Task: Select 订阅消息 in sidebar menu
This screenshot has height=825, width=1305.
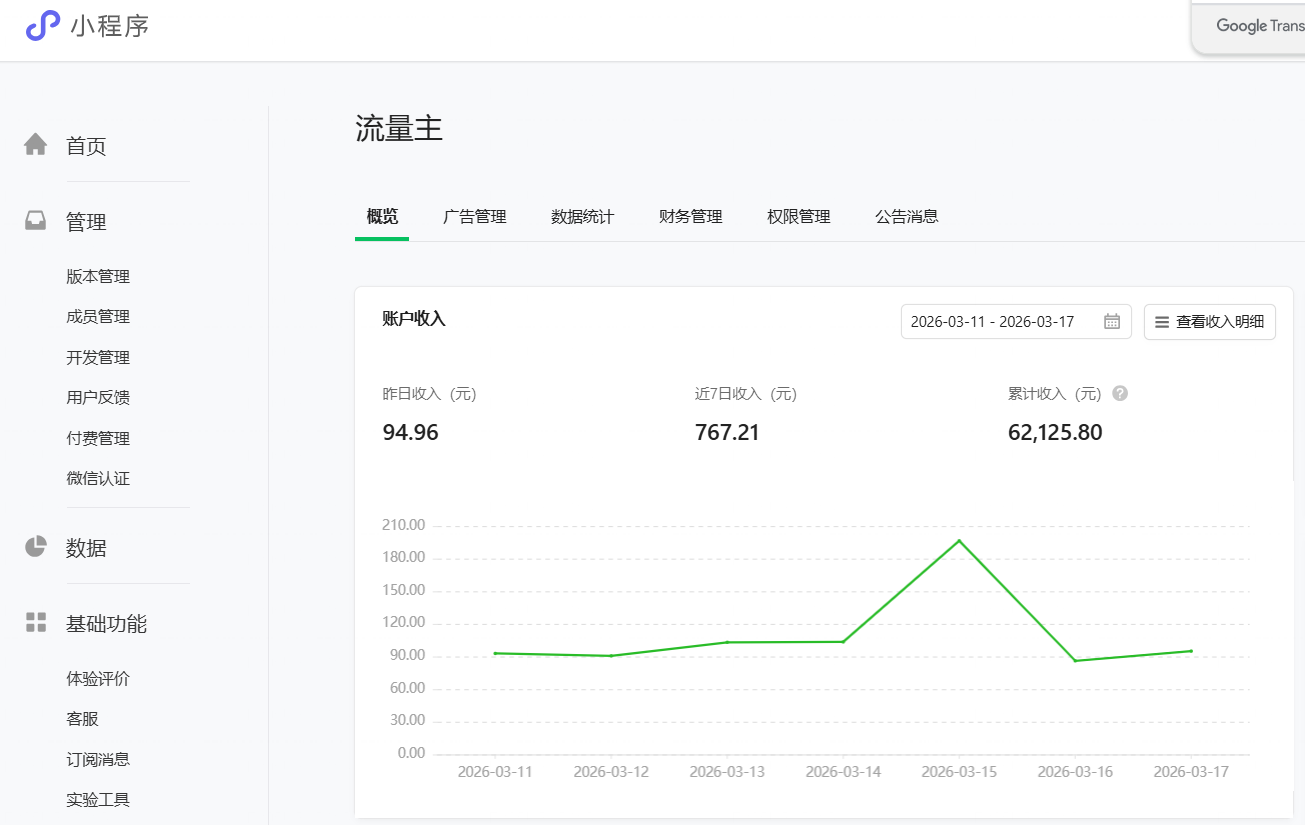Action: 100,758
